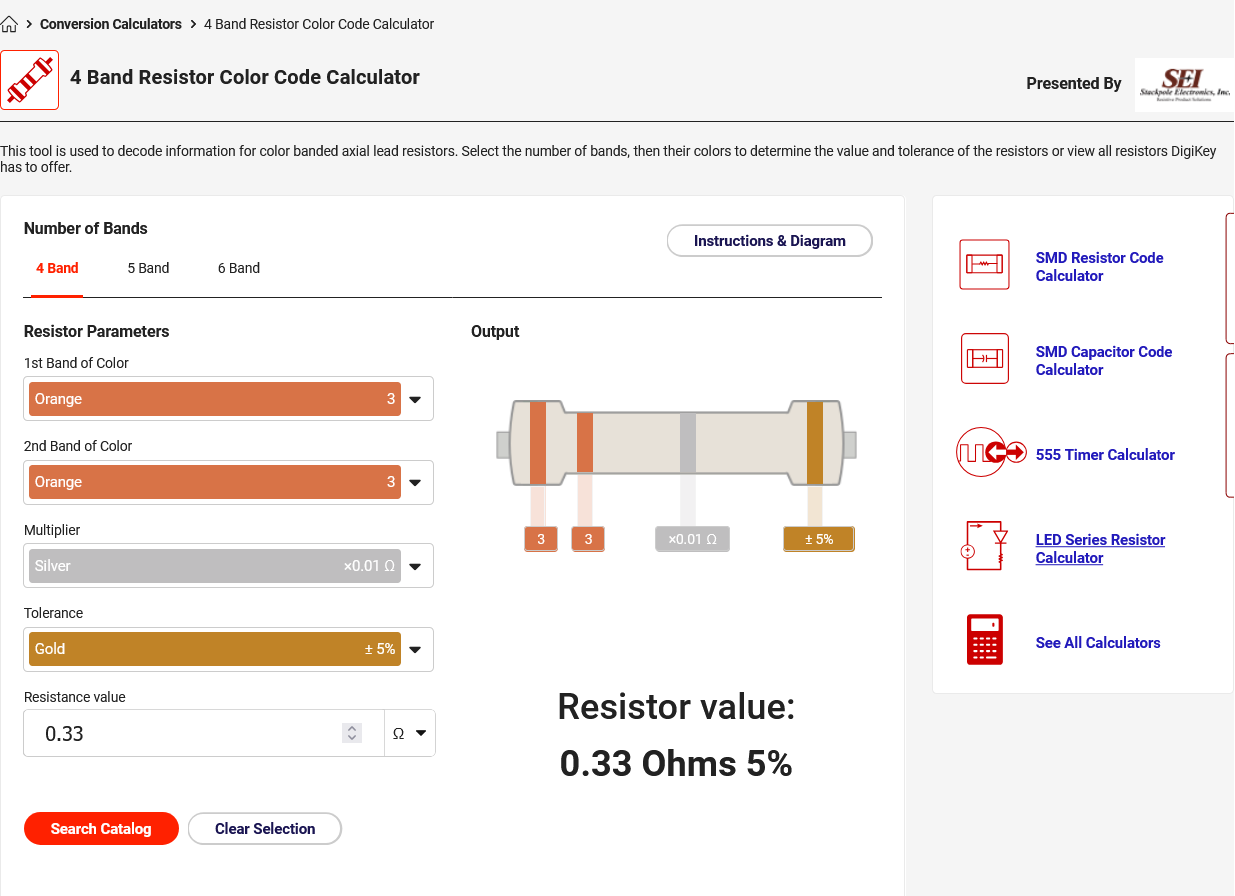Click the Clear Selection button
This screenshot has width=1235, height=896.
tap(265, 829)
